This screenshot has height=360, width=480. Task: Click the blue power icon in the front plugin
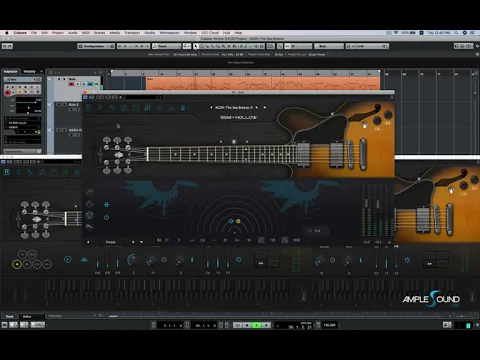click(106, 217)
